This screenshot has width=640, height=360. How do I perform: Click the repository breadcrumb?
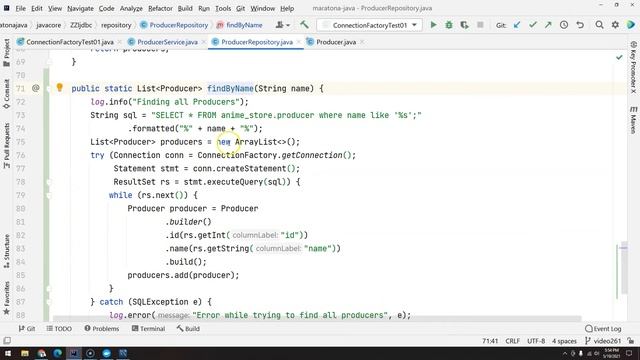(116, 25)
